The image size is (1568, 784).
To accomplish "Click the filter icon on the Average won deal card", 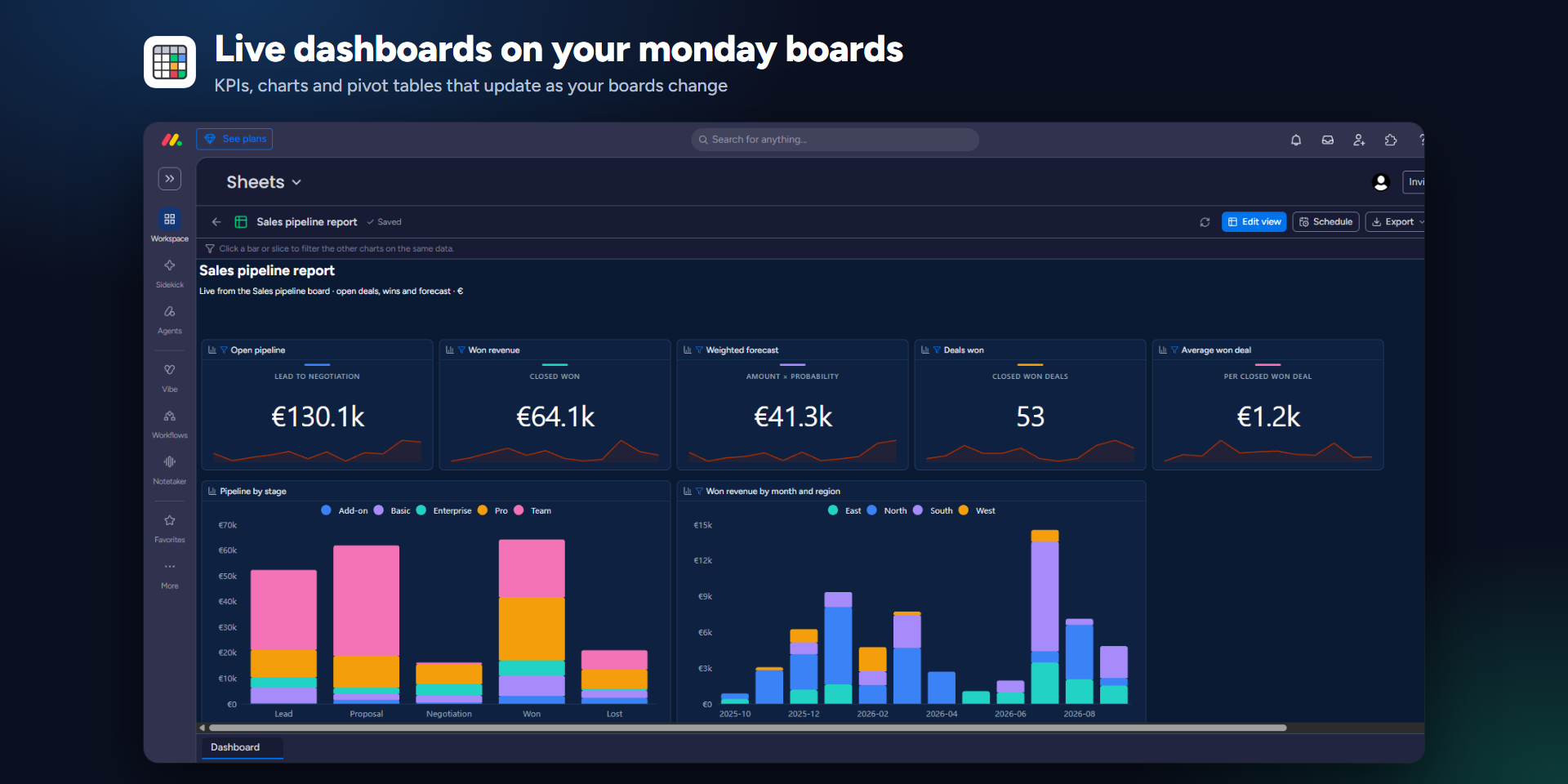I will coord(1174,350).
